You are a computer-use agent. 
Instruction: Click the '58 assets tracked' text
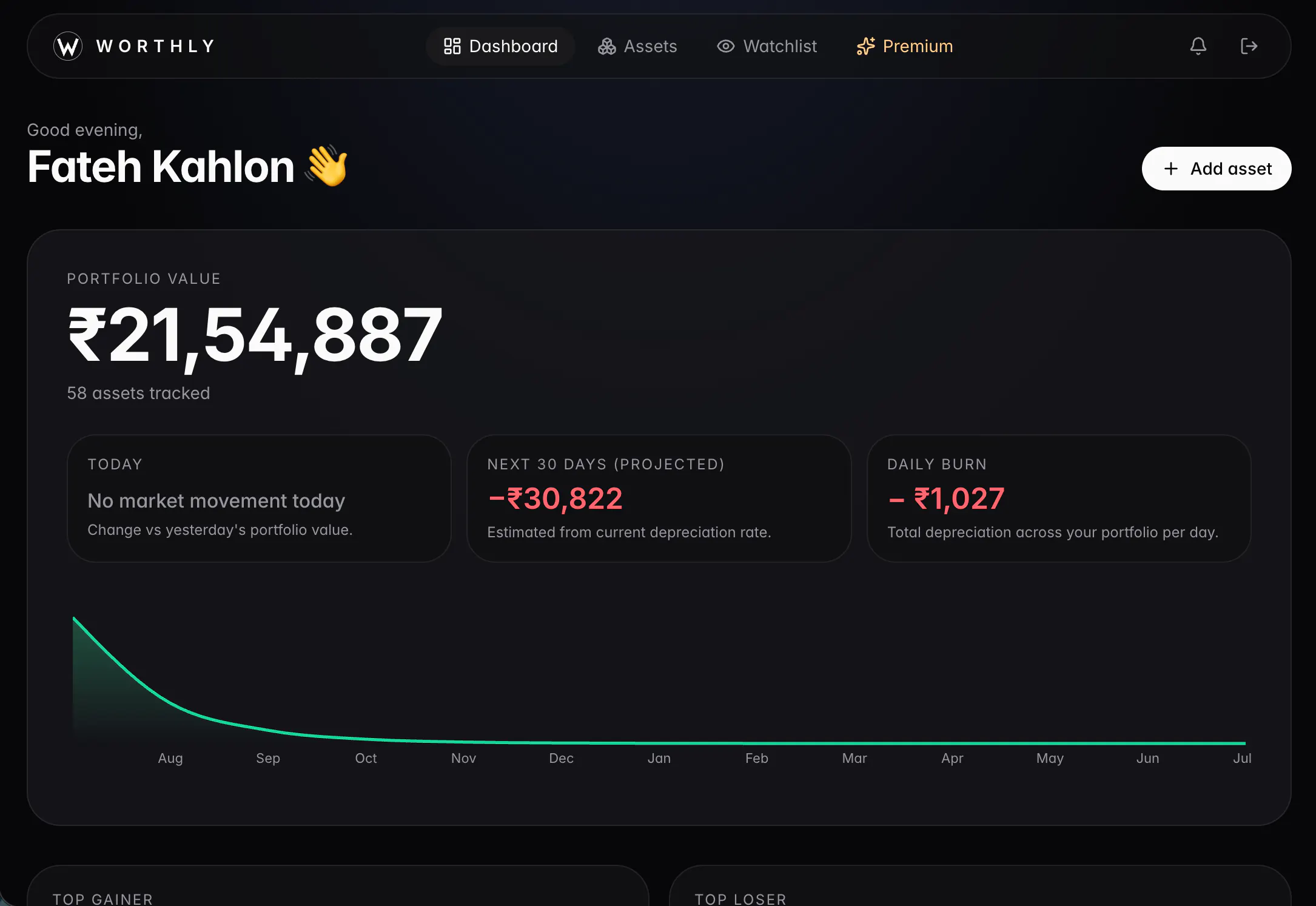[138, 393]
